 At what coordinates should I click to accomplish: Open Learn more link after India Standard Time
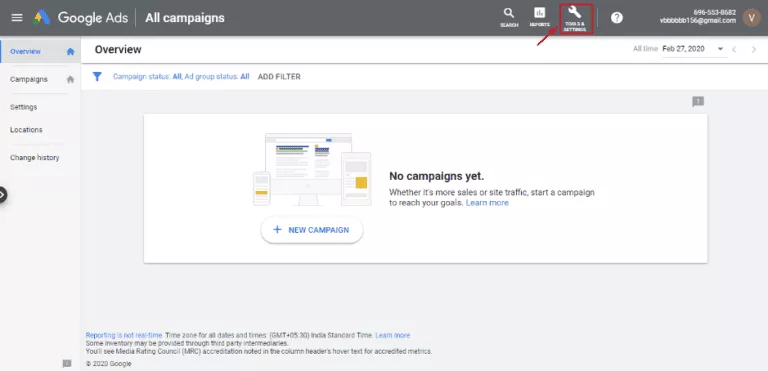point(393,336)
